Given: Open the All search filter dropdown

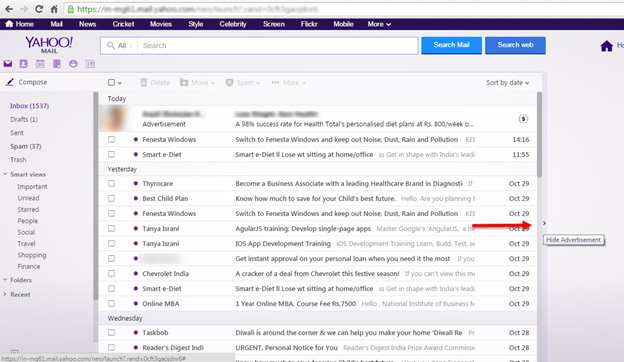Looking at the screenshot, I should [x=119, y=46].
